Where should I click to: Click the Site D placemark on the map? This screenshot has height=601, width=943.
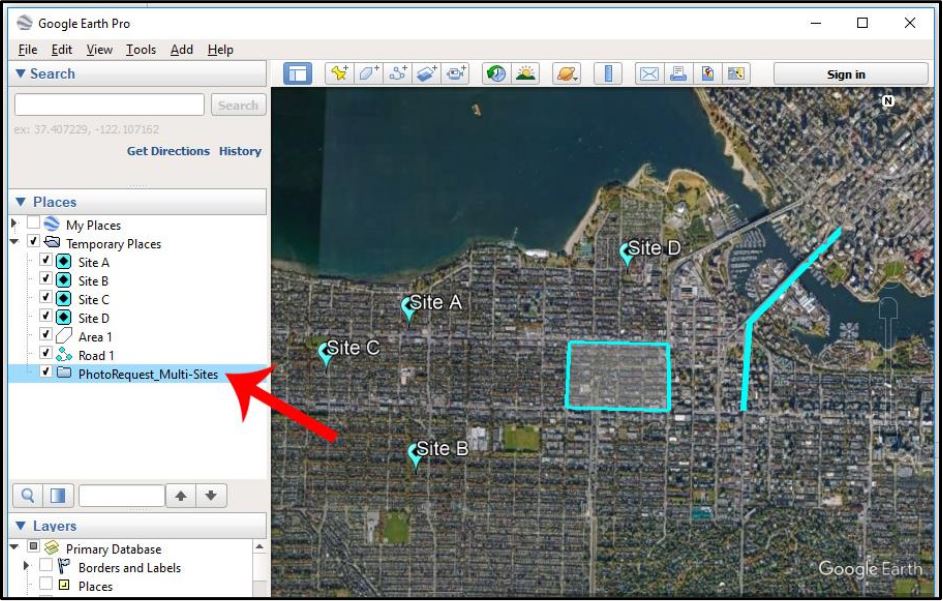pos(627,254)
